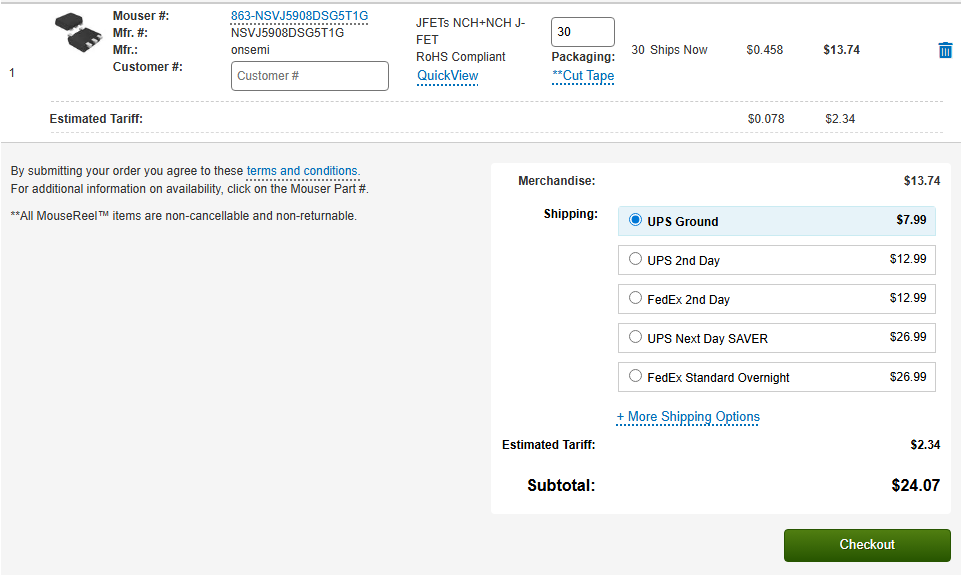Select FedEx 2nd Day shipping

click(x=635, y=298)
